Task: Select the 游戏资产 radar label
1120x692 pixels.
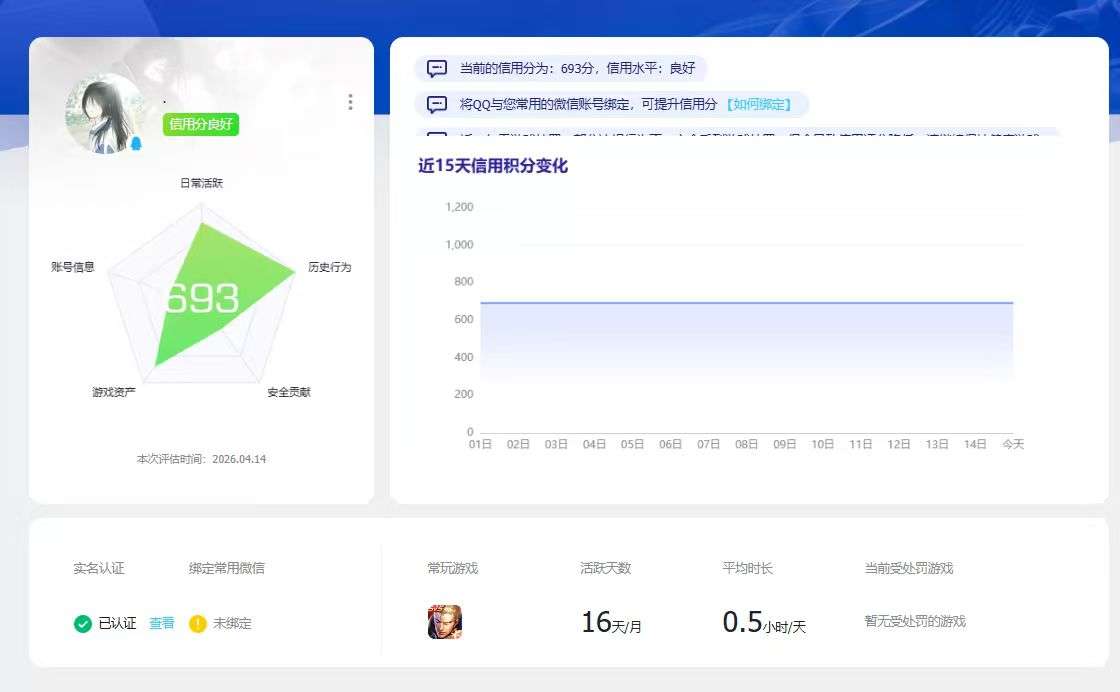Action: tap(114, 392)
